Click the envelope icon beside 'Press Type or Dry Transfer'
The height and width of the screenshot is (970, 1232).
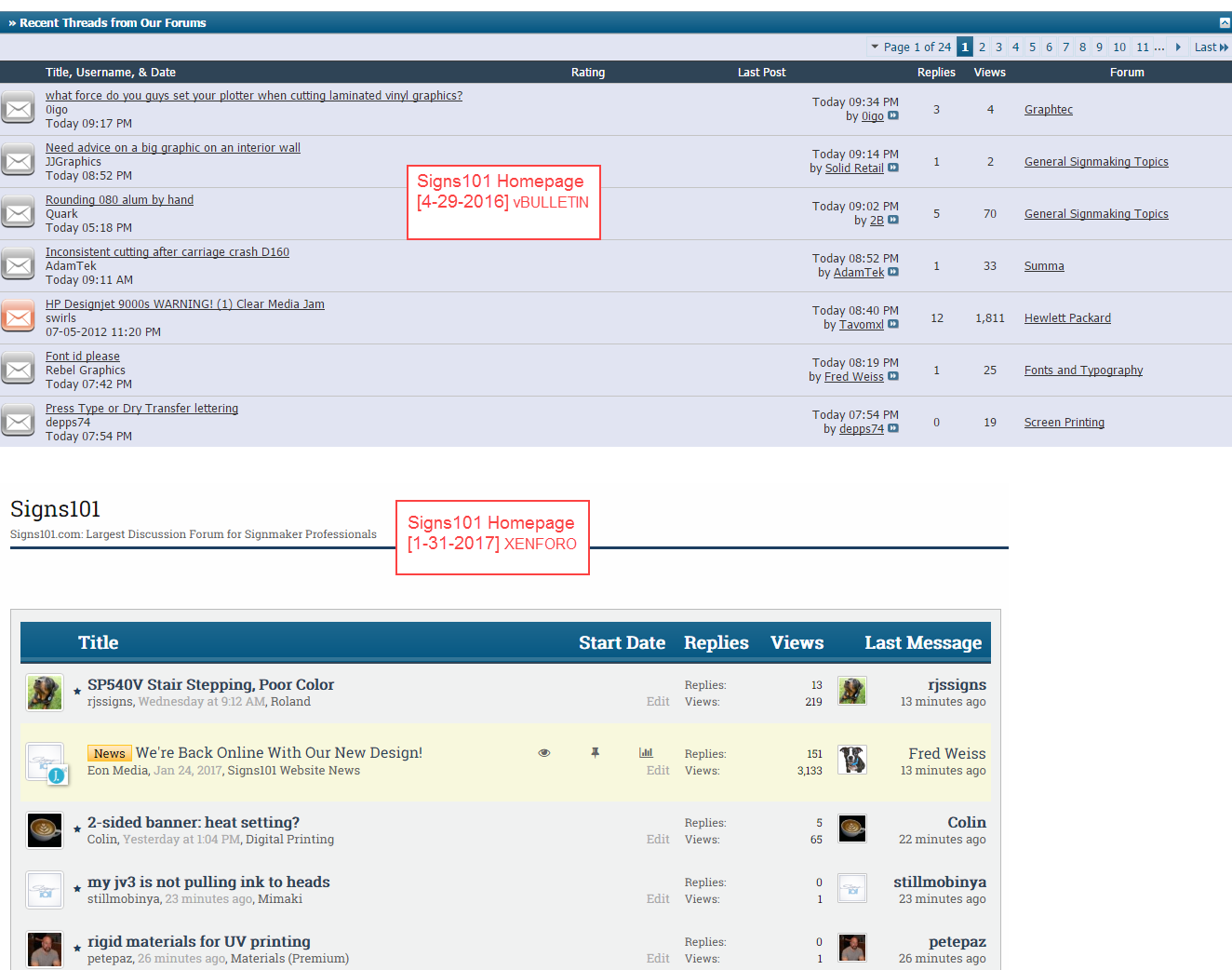click(18, 422)
